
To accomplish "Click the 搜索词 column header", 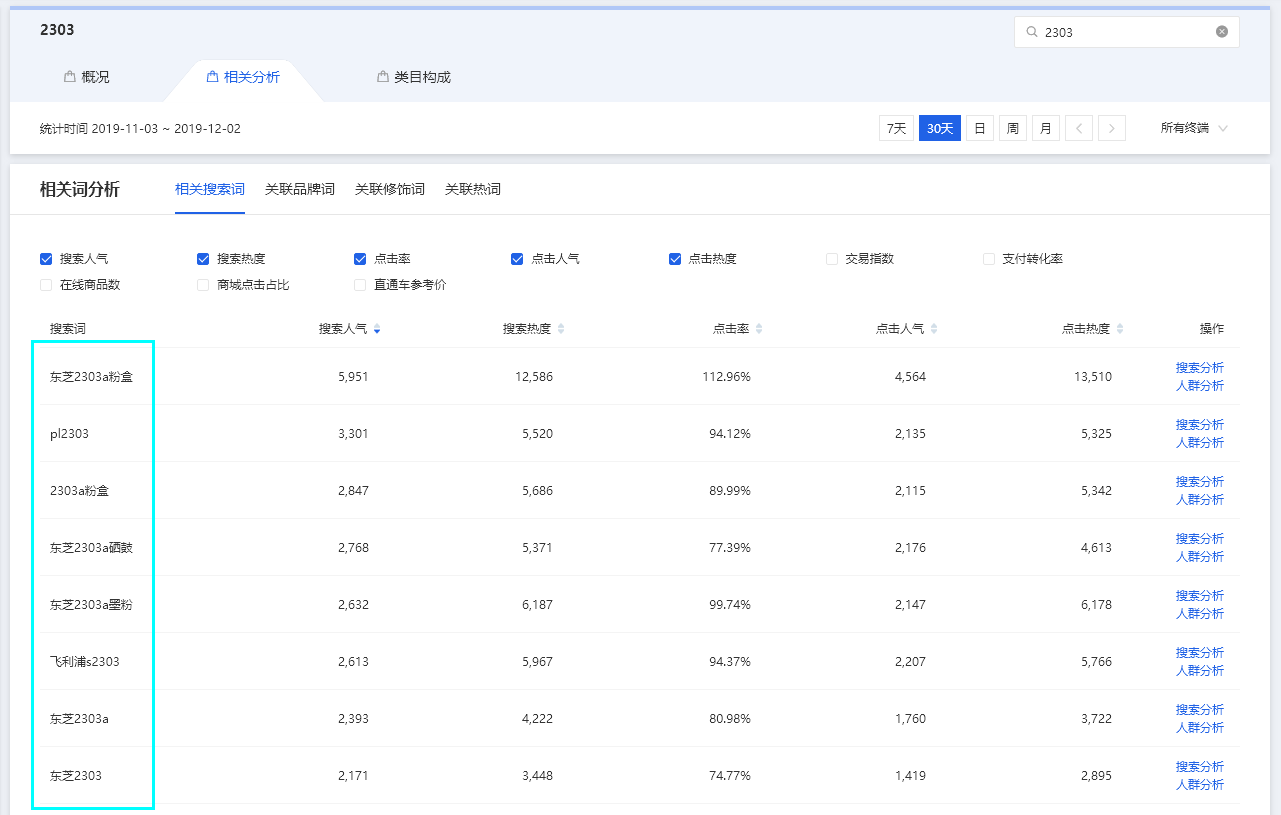I will [68, 329].
